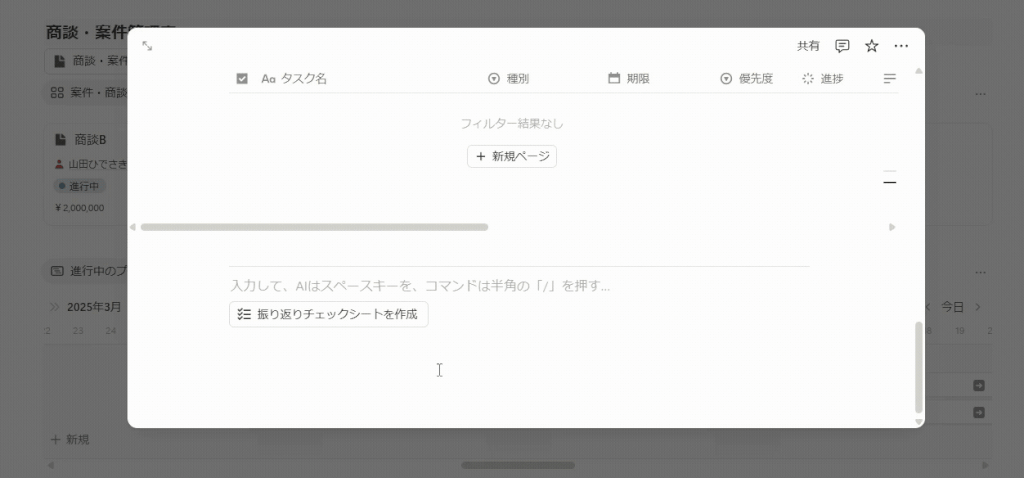Open 期限 date column header

628,78
